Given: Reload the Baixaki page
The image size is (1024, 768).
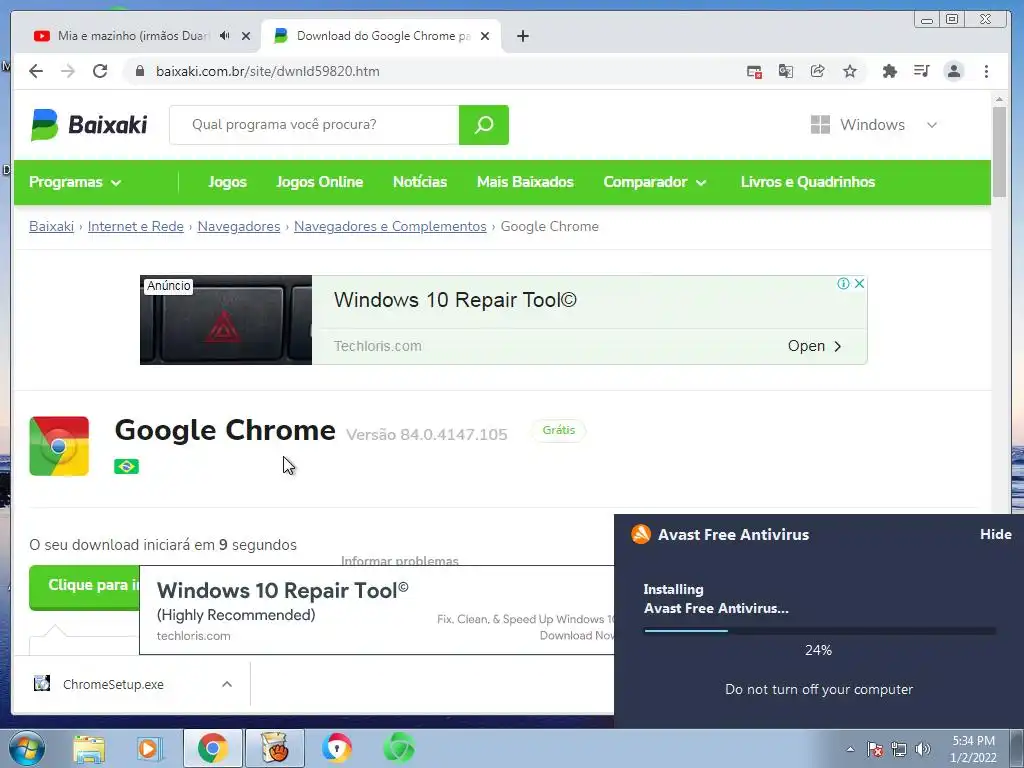Looking at the screenshot, I should click(x=100, y=71).
